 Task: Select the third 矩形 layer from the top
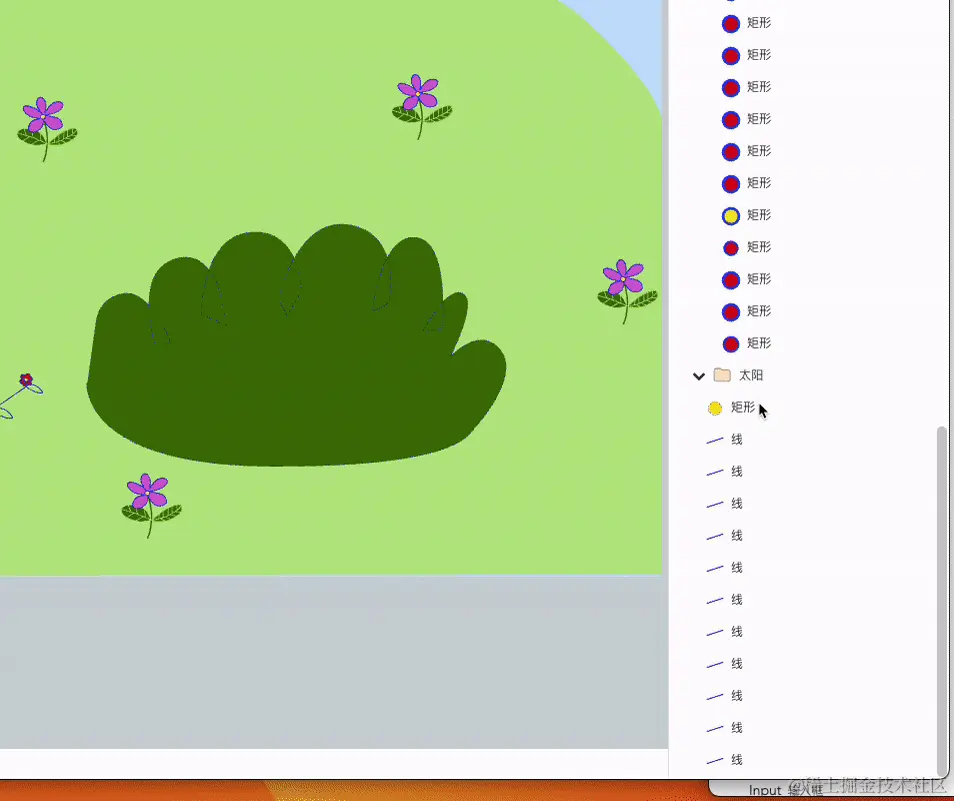coord(757,87)
